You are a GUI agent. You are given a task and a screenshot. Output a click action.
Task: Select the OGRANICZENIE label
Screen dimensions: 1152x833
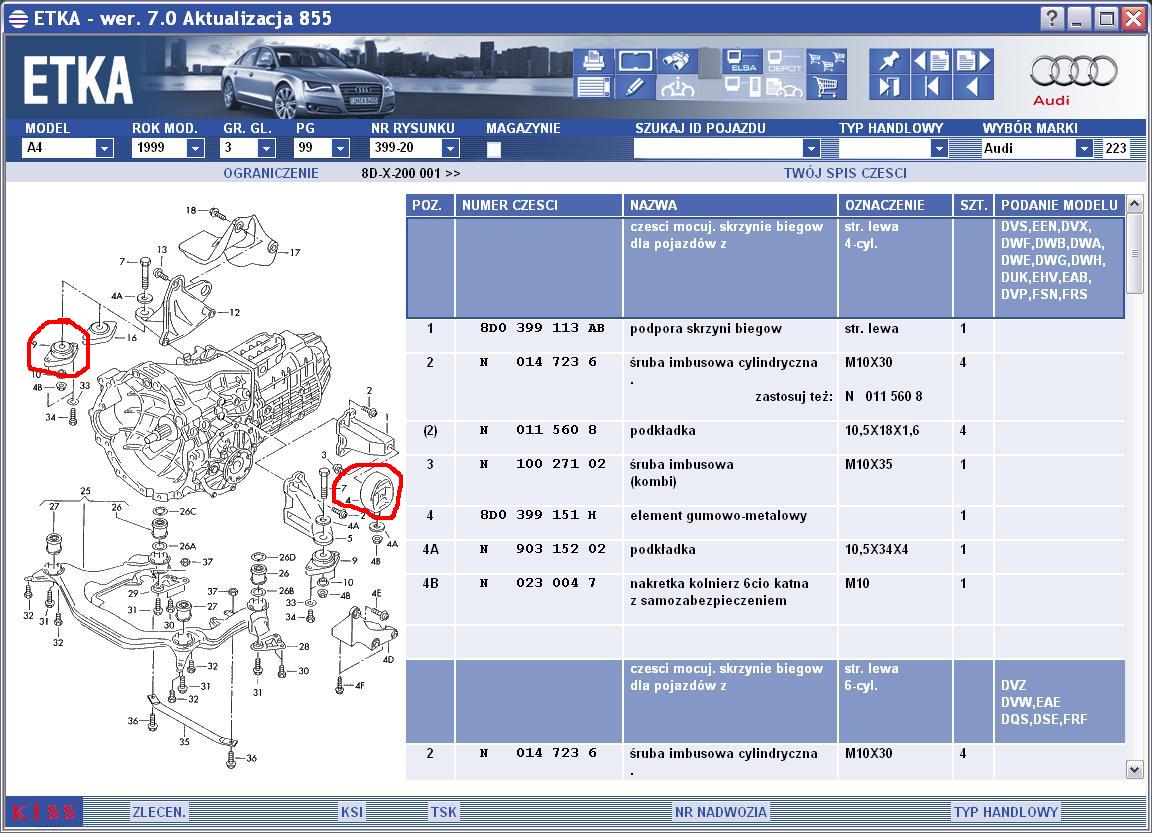pos(271,173)
